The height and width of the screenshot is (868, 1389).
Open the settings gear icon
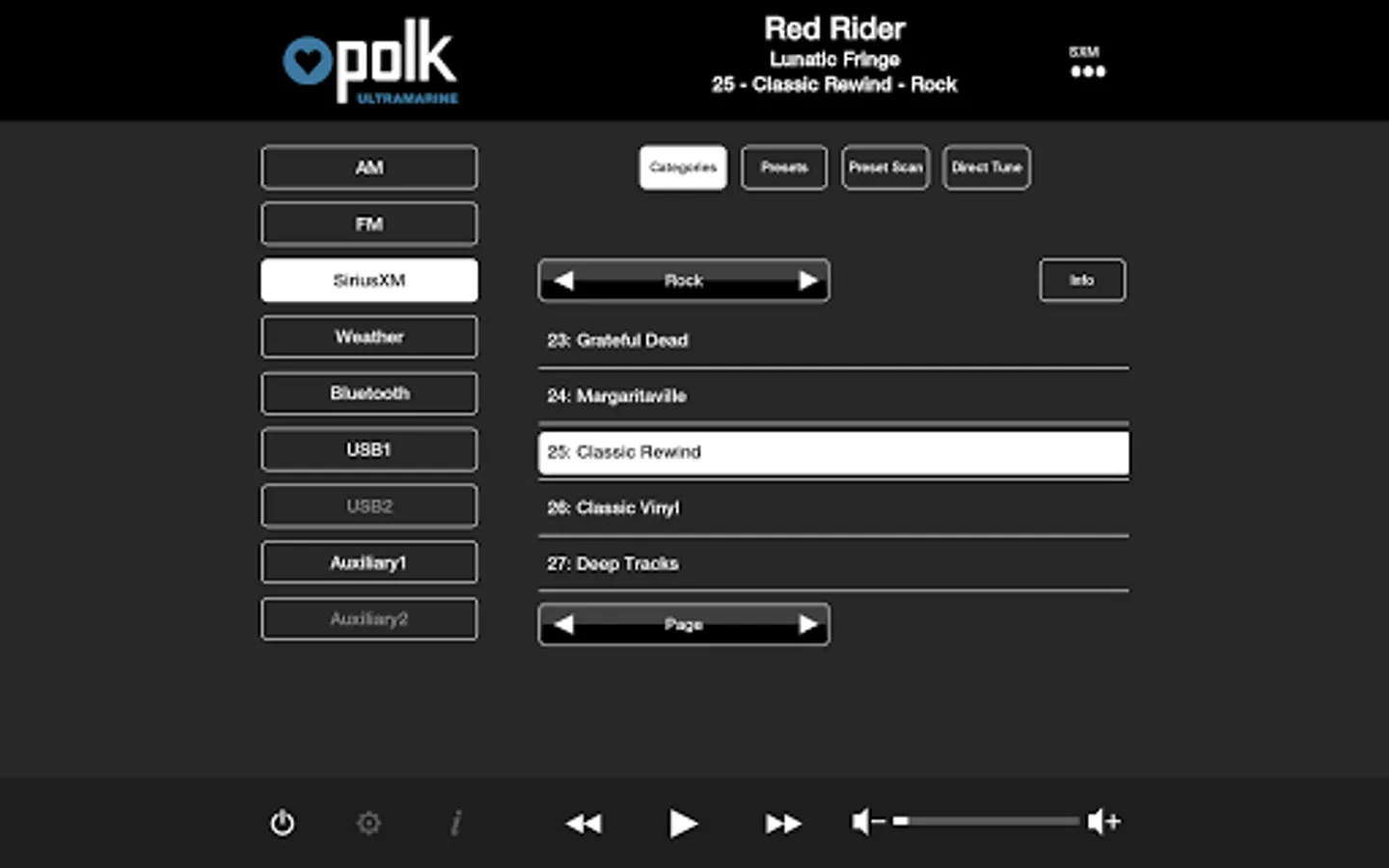[x=368, y=823]
